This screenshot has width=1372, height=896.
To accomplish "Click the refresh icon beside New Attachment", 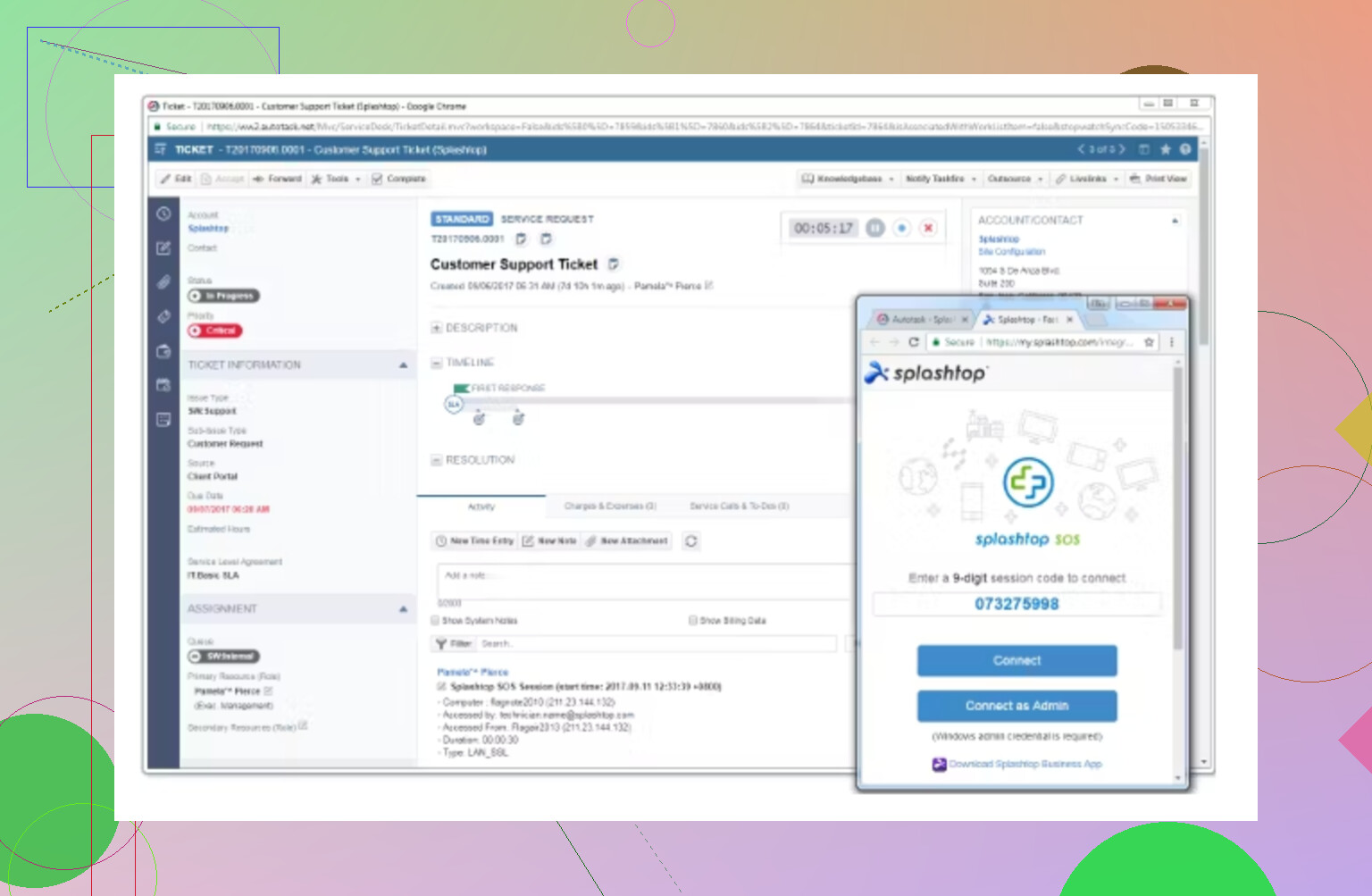I will click(691, 541).
